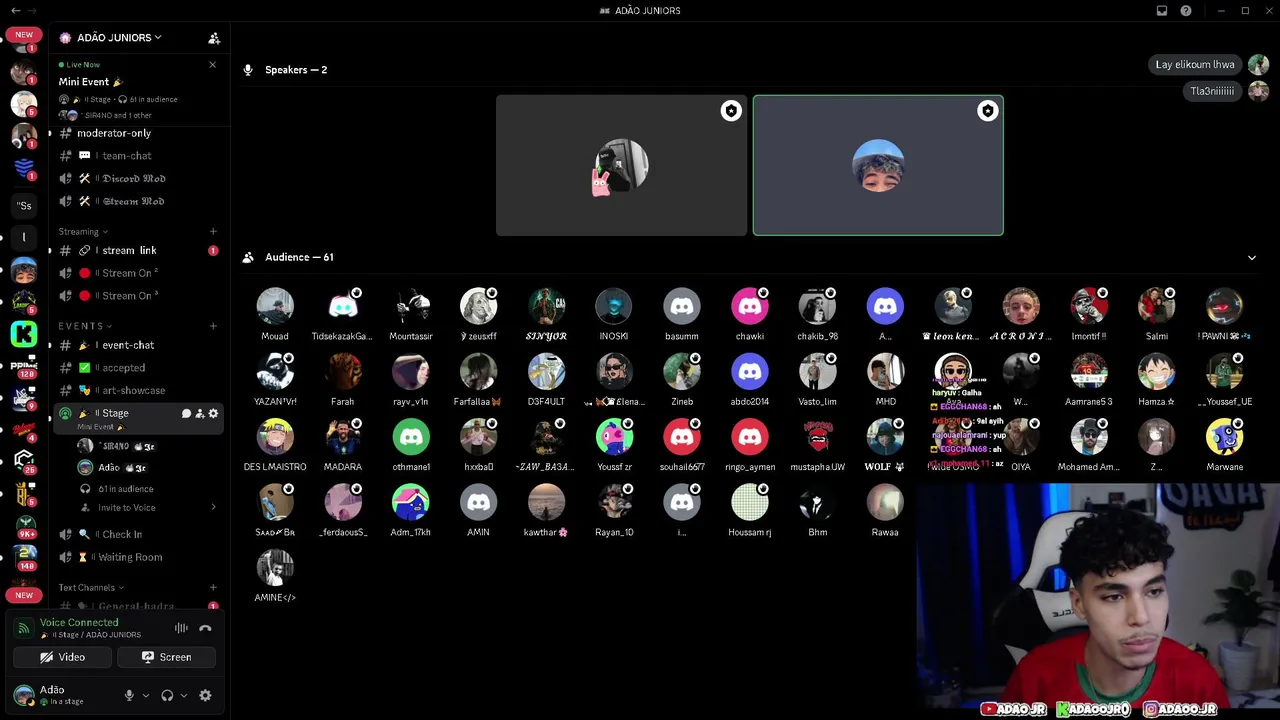Click the Speakers microphone icon
Image resolution: width=1280 pixels, height=720 pixels.
248,70
